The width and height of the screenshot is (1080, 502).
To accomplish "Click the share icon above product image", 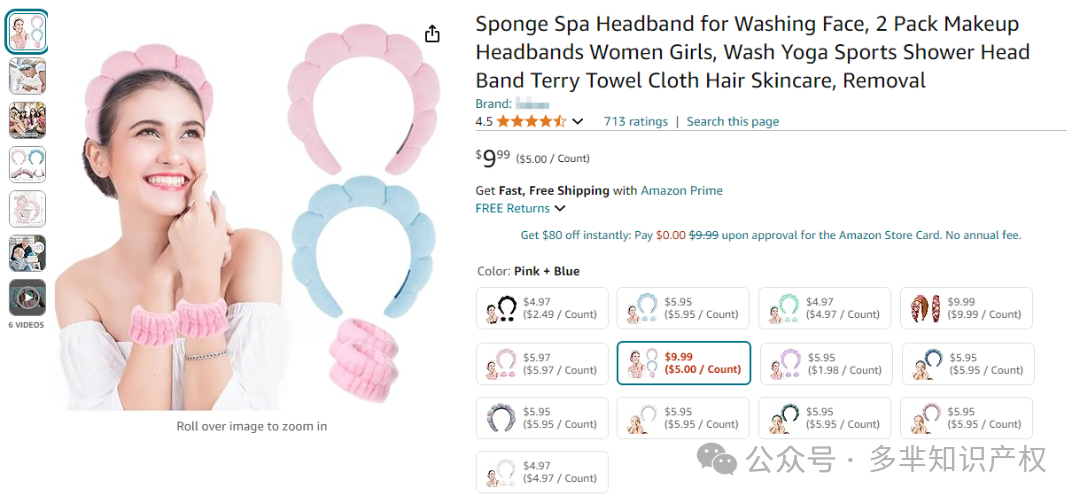I will point(432,34).
